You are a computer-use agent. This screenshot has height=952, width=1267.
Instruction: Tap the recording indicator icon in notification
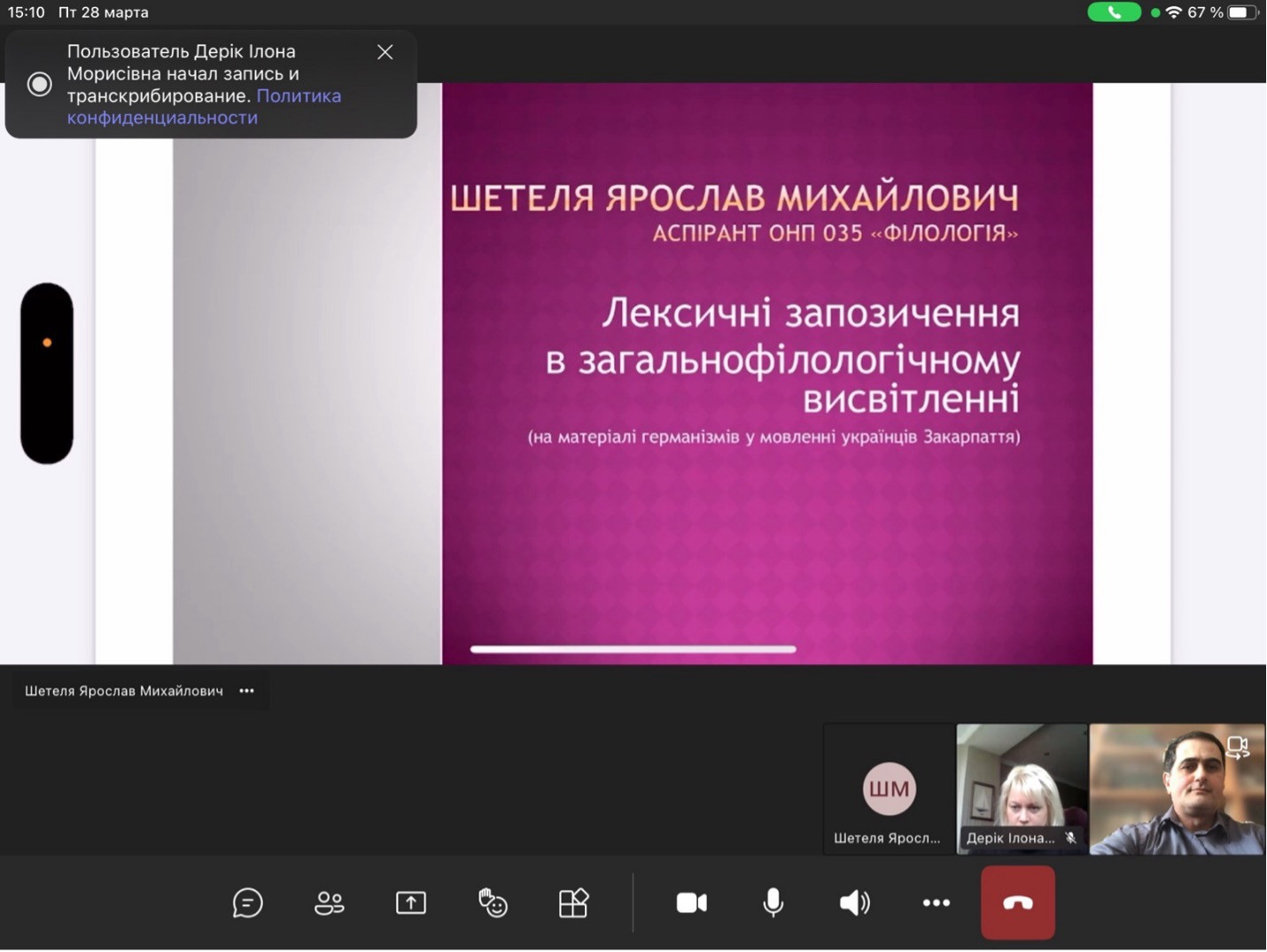click(39, 84)
